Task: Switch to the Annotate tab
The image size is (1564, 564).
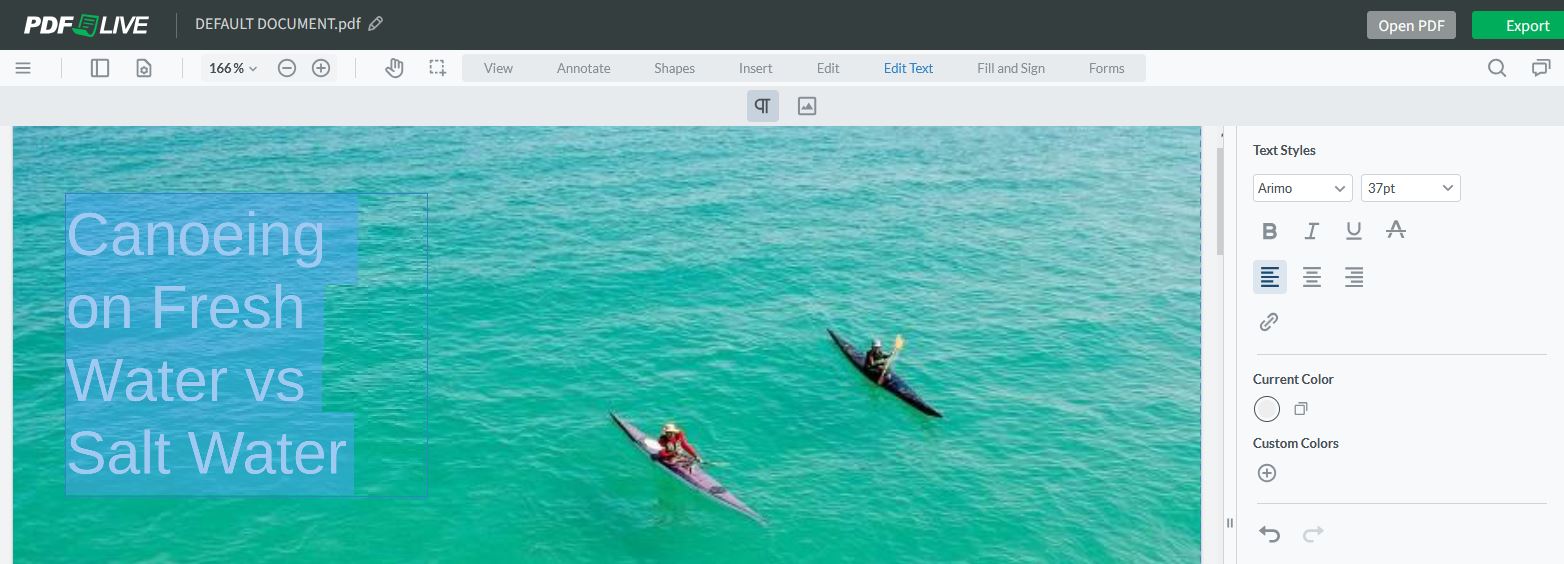Action: pos(583,68)
